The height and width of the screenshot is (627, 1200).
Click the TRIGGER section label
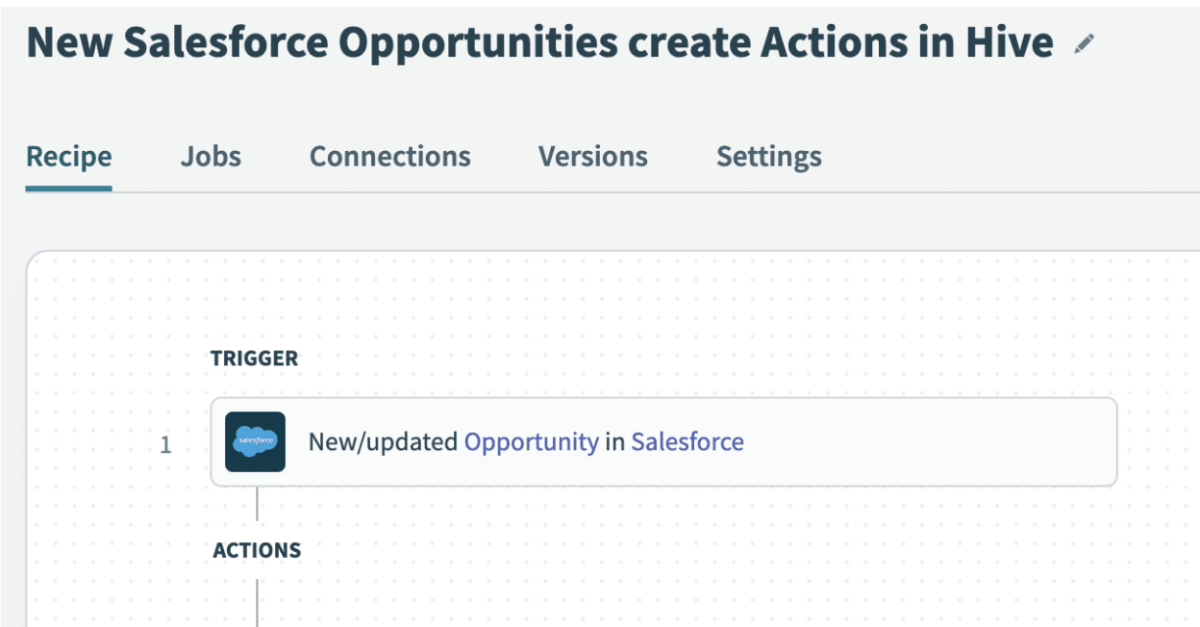click(x=255, y=358)
